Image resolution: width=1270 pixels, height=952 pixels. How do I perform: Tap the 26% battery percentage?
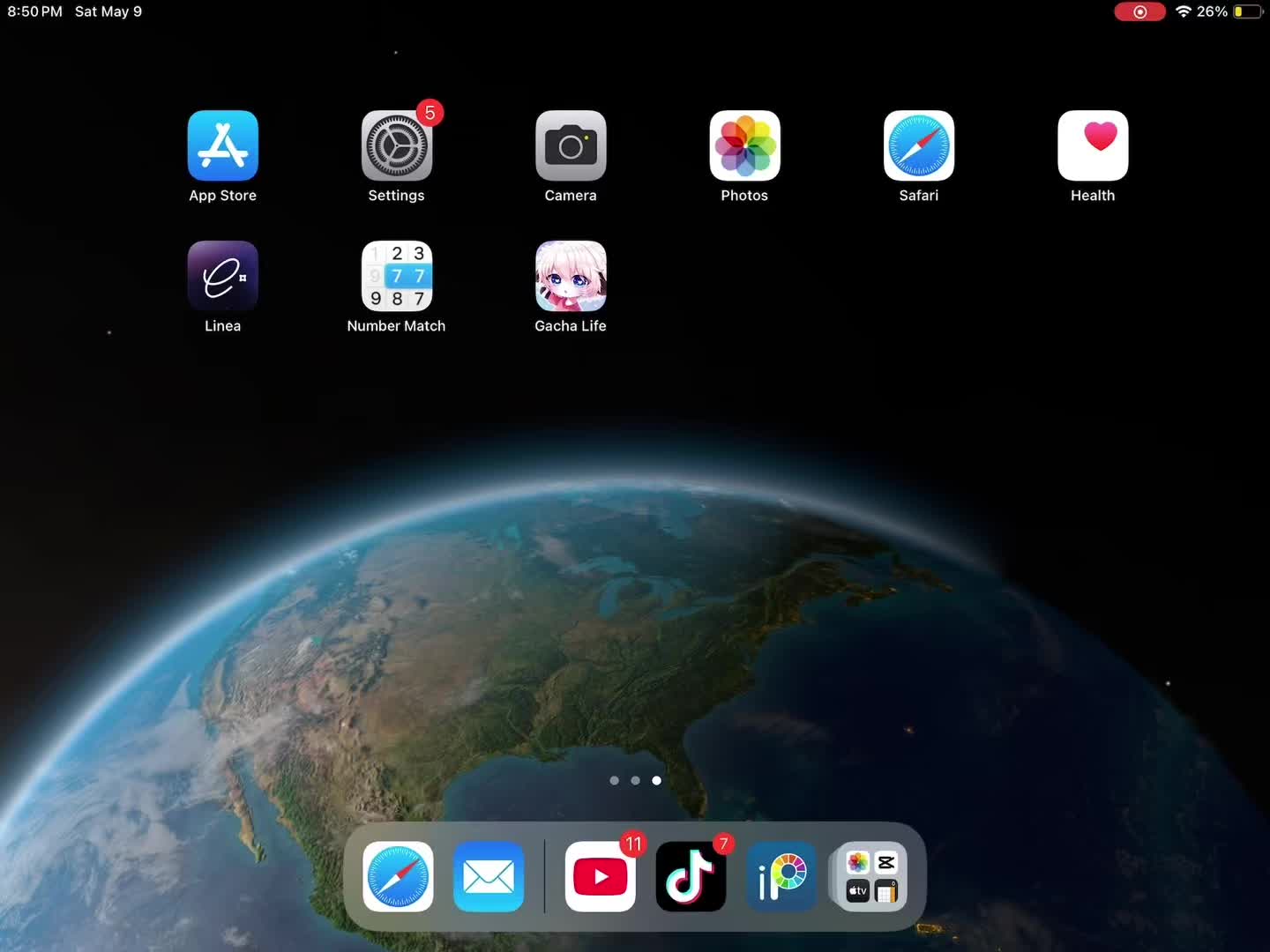tap(1212, 11)
